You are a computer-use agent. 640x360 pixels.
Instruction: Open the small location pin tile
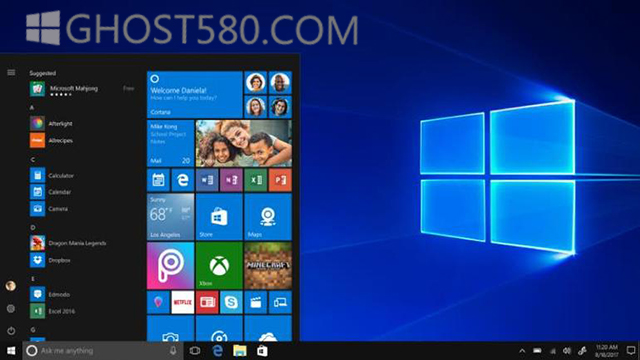tap(158, 302)
